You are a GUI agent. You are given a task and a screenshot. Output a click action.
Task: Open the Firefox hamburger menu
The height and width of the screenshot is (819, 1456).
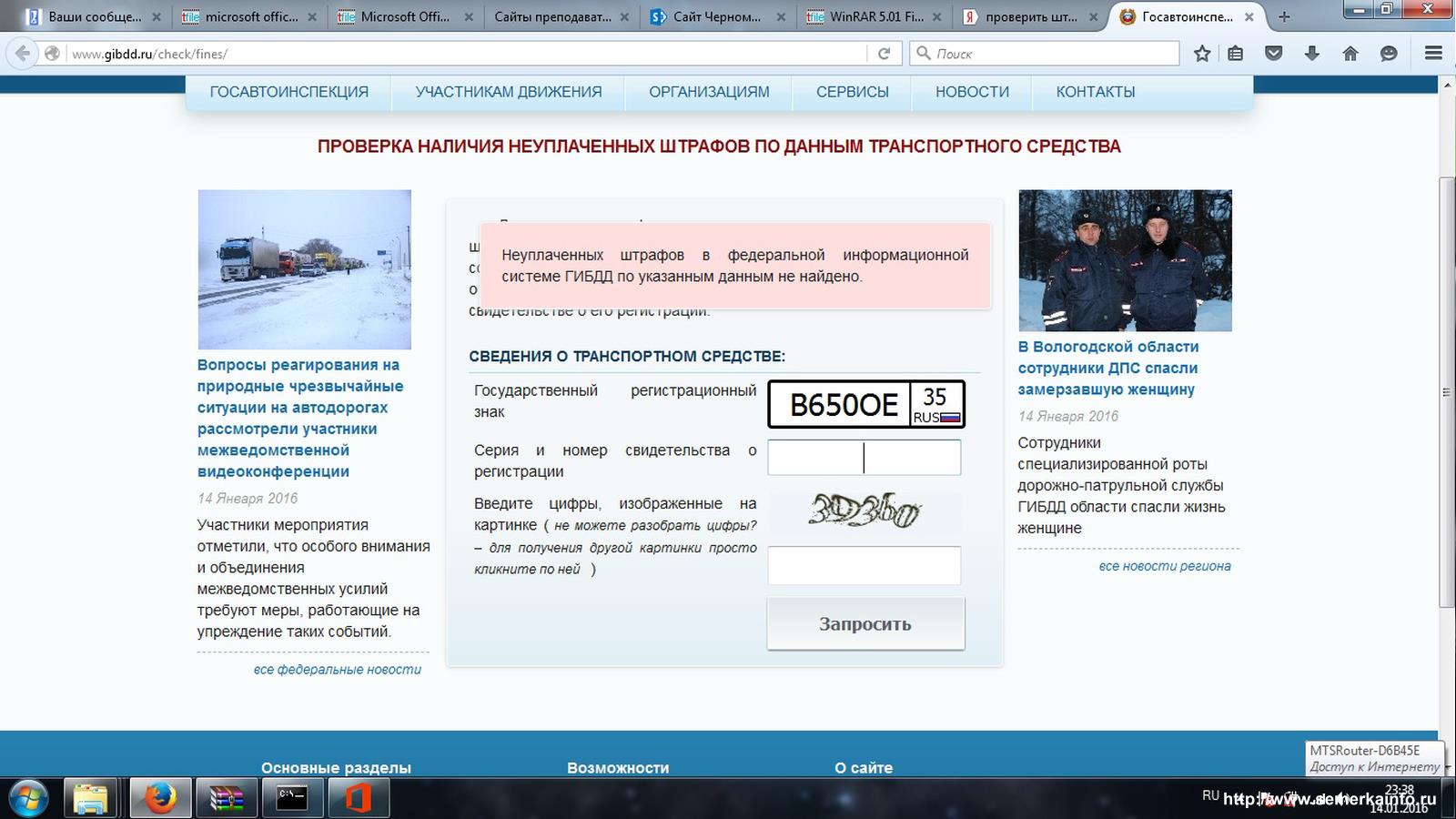pos(1433,54)
